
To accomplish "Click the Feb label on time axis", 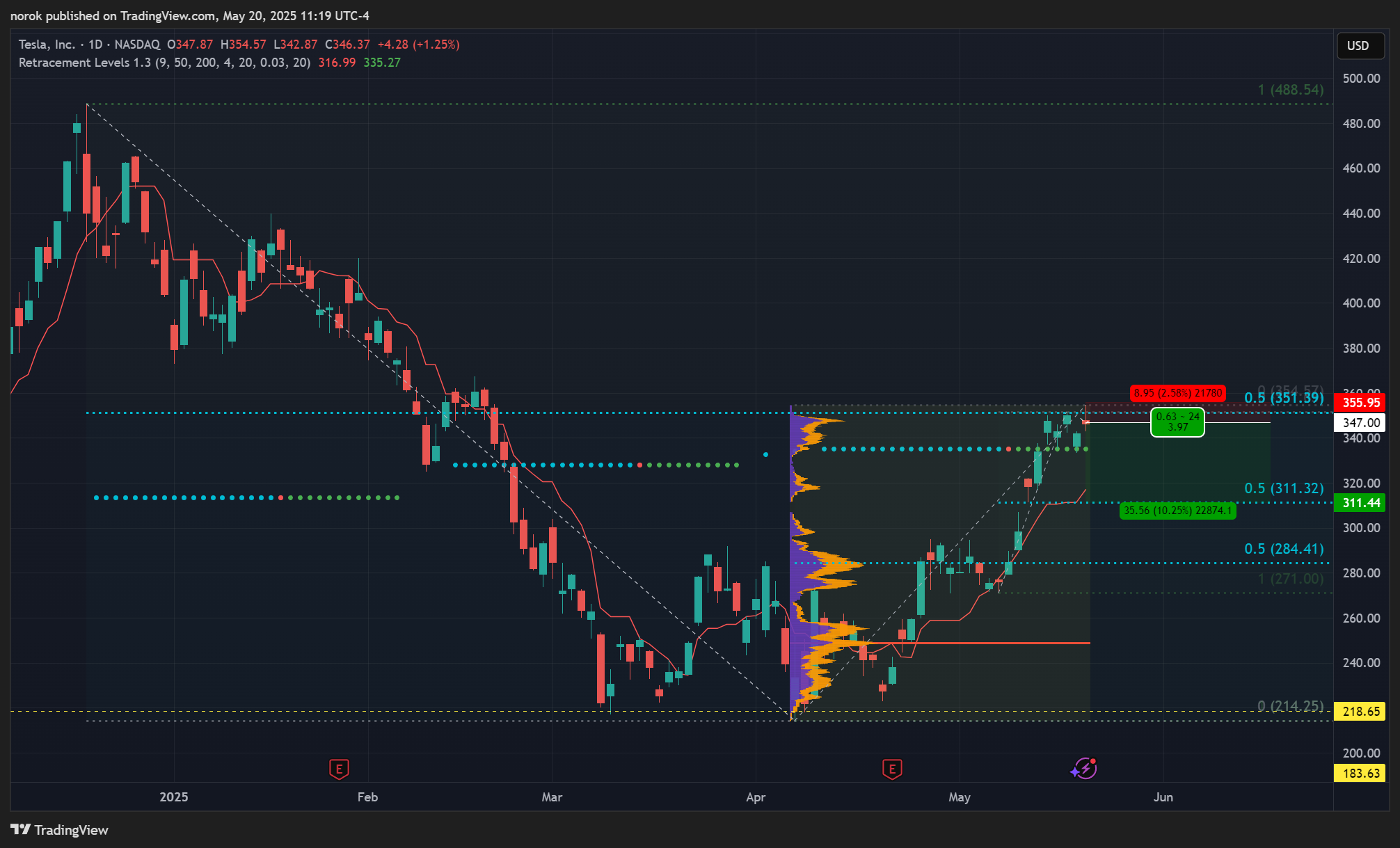I will click(367, 797).
